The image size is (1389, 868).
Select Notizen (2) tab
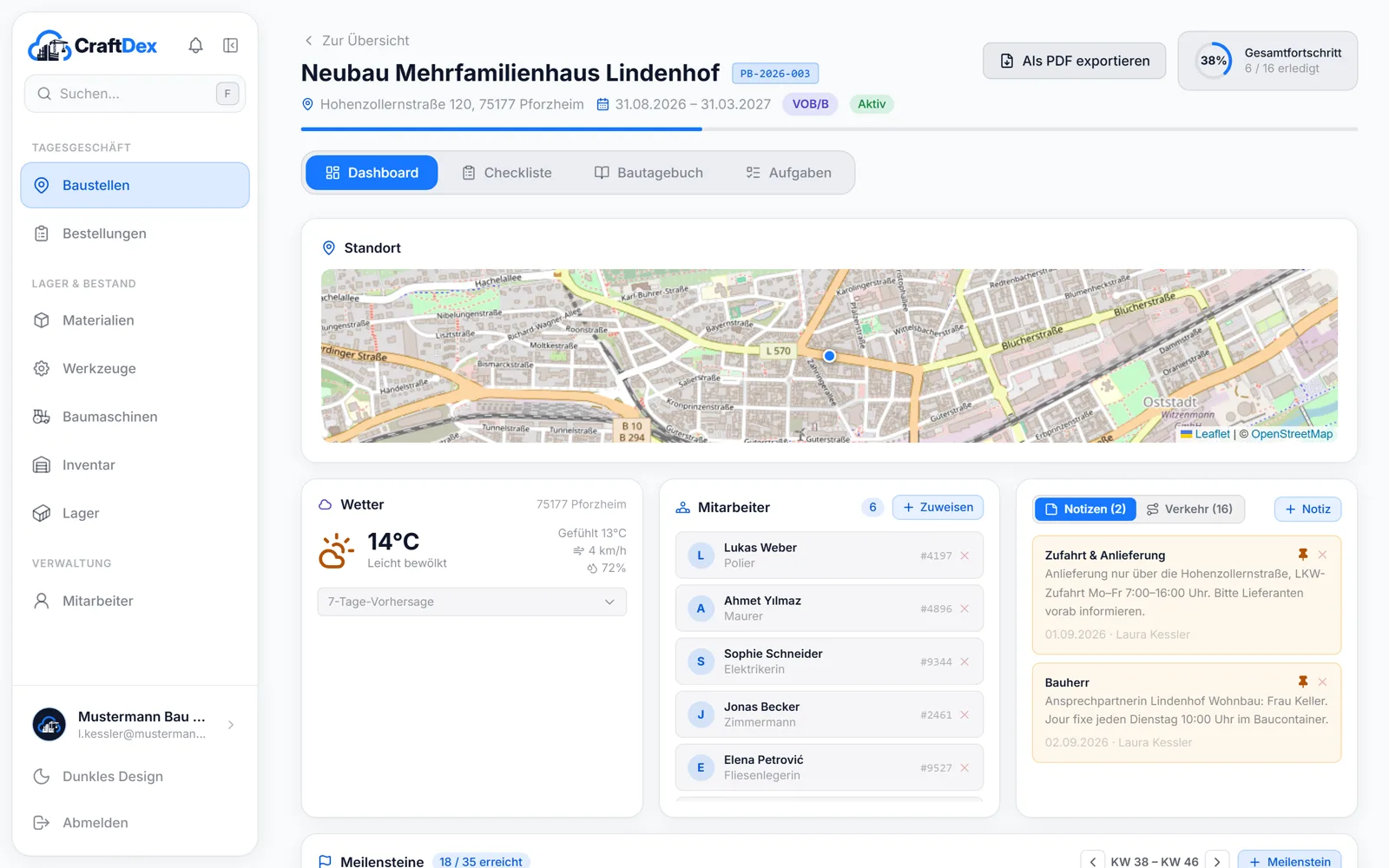click(x=1086, y=509)
